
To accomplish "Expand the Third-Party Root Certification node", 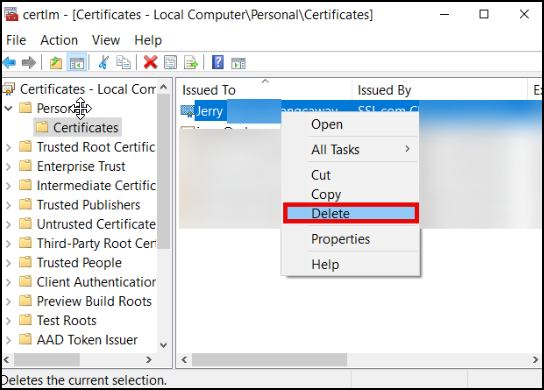I will 9,244.
